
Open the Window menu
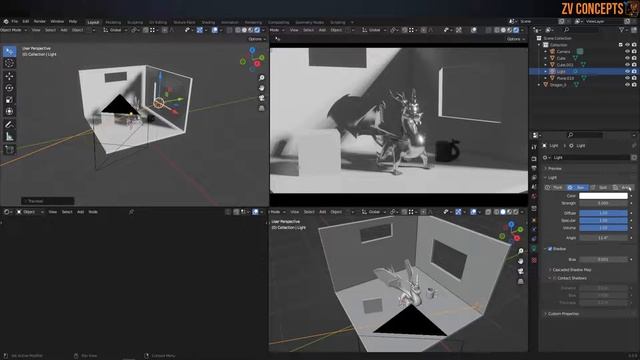(57, 22)
